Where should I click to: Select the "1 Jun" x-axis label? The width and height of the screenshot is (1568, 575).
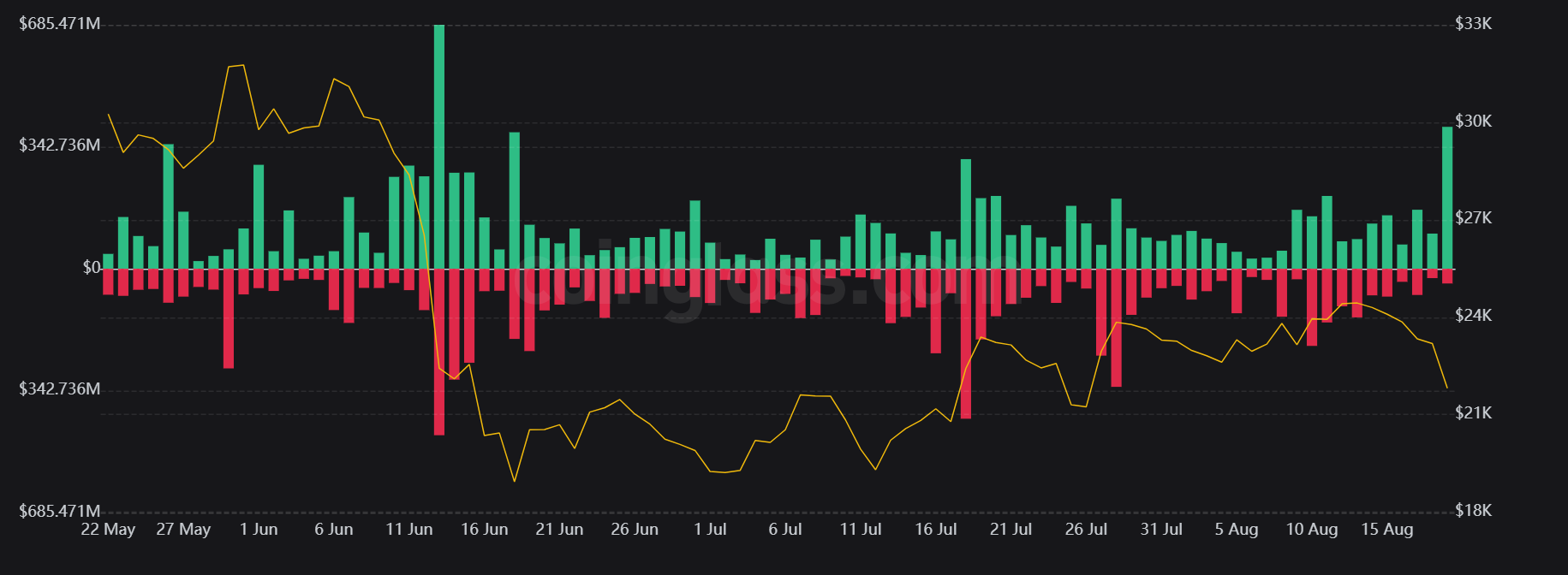259,530
